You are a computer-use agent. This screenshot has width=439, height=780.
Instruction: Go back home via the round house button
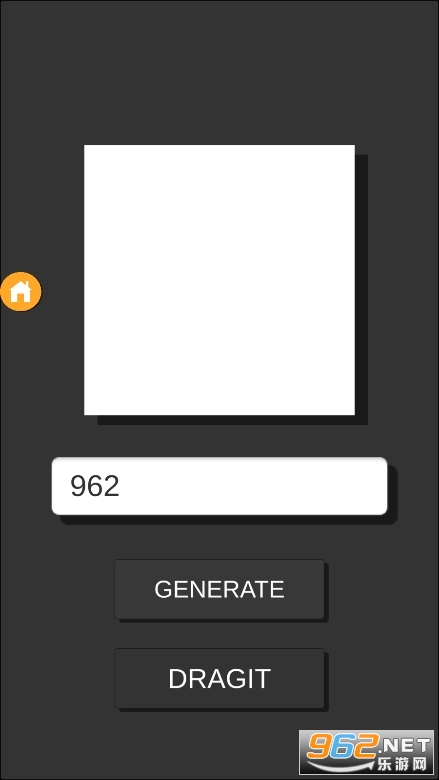pos(21,292)
